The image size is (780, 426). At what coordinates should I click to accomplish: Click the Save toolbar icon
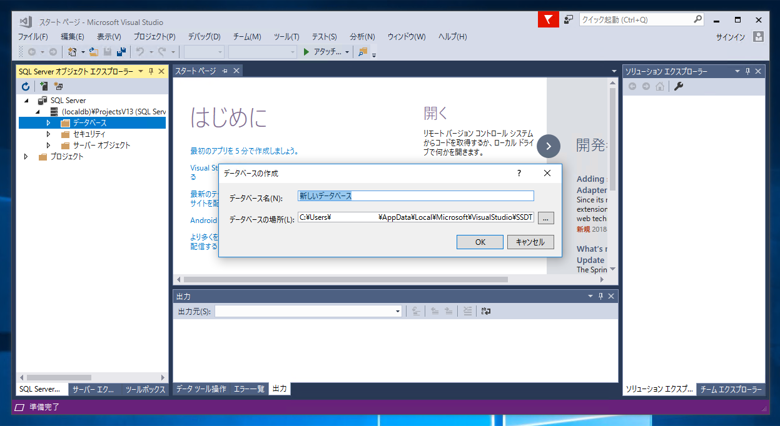(107, 52)
